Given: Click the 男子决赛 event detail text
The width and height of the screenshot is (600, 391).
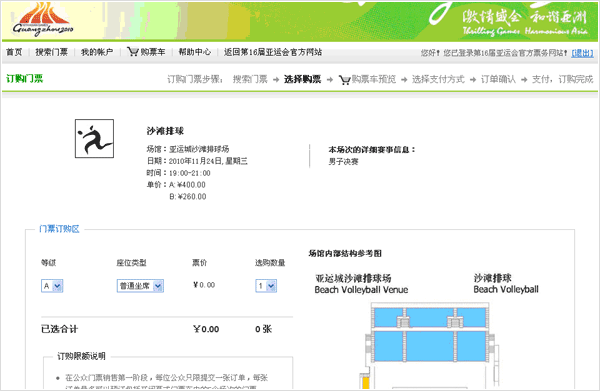Looking at the screenshot, I should 343,161.
